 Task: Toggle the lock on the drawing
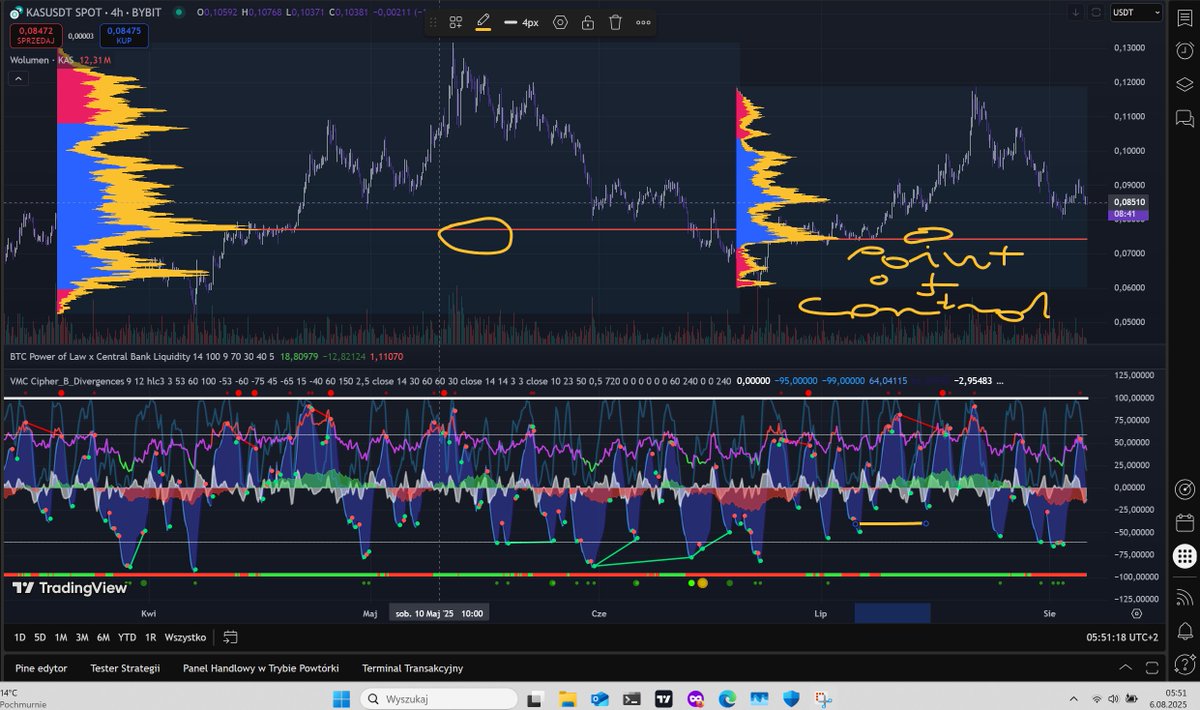tap(588, 20)
